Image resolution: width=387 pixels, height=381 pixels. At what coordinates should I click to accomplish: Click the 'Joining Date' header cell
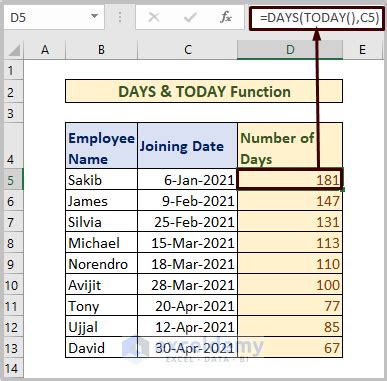point(187,146)
